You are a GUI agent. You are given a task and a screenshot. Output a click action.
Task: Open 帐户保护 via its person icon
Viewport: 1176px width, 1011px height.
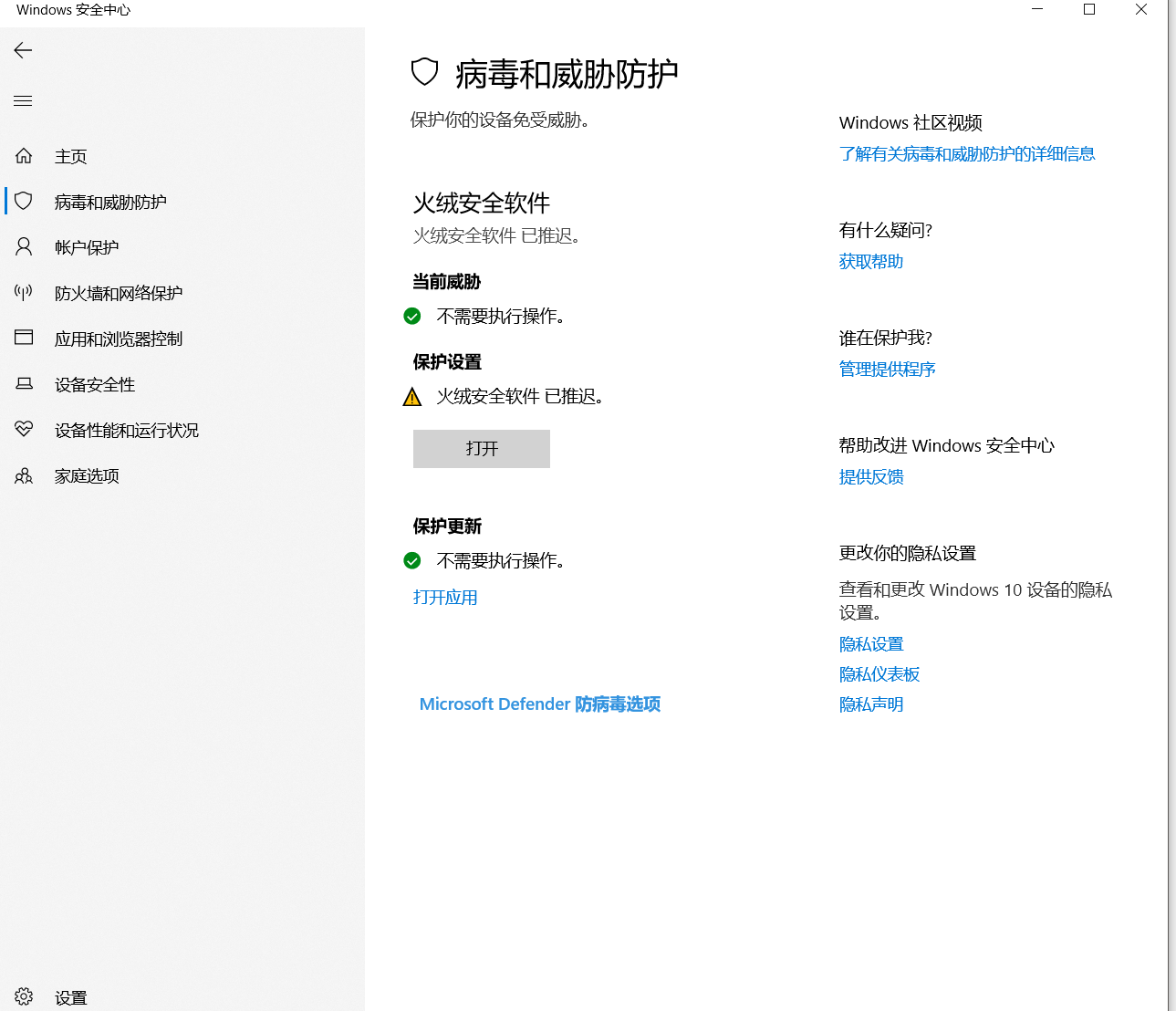click(x=23, y=246)
